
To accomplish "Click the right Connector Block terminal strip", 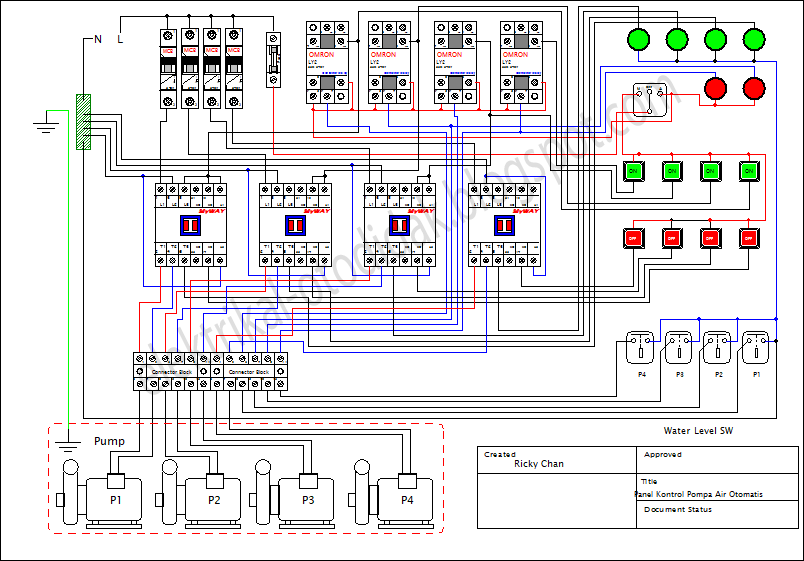I will tap(249, 371).
